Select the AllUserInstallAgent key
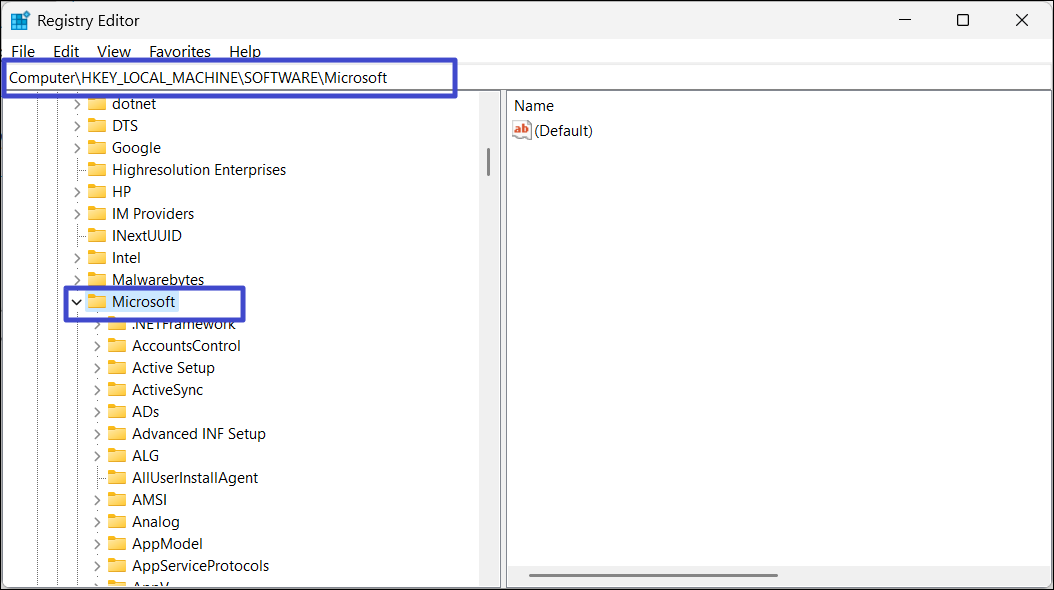The image size is (1054, 590). pos(194,478)
